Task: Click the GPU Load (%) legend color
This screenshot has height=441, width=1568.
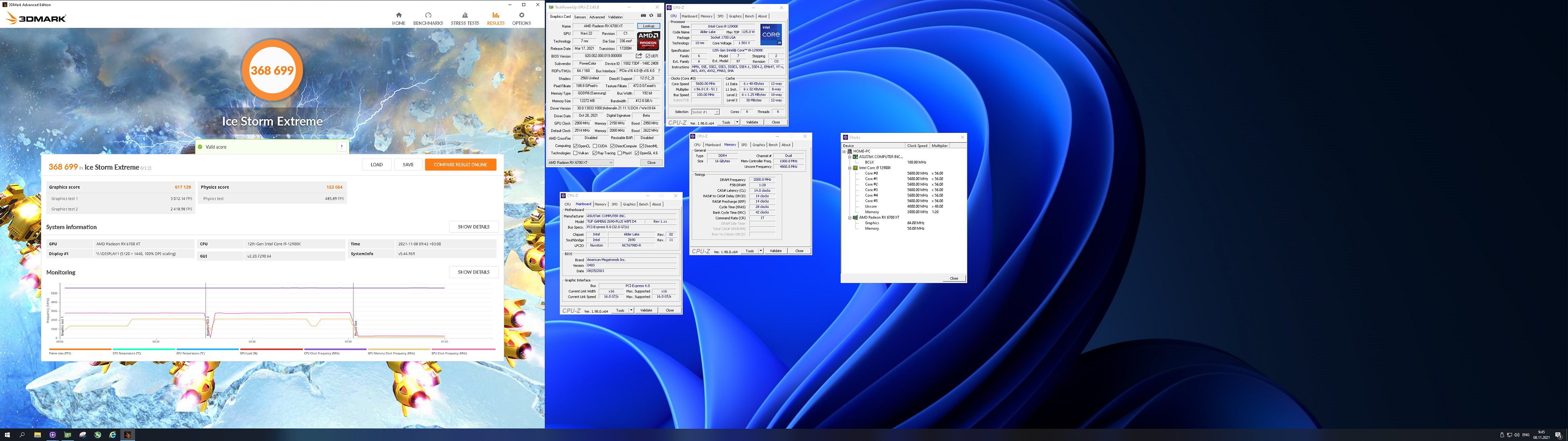Action: [x=271, y=349]
